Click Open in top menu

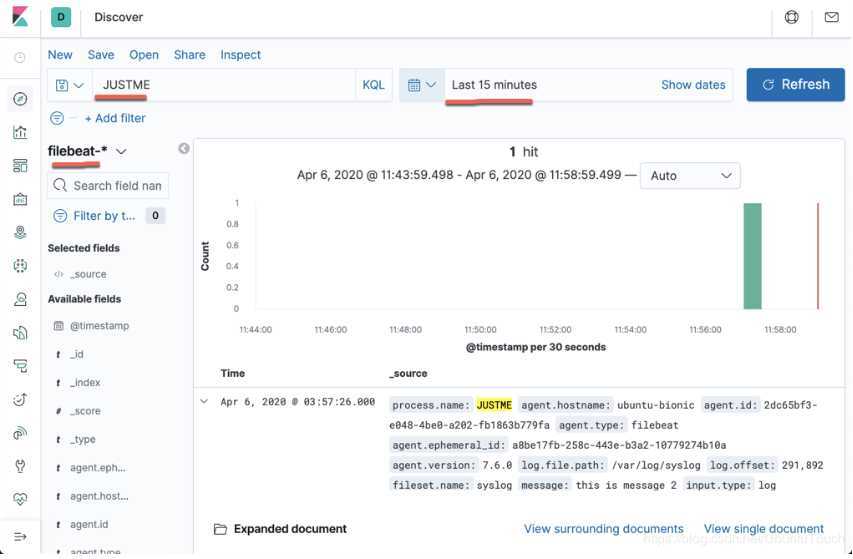144,55
